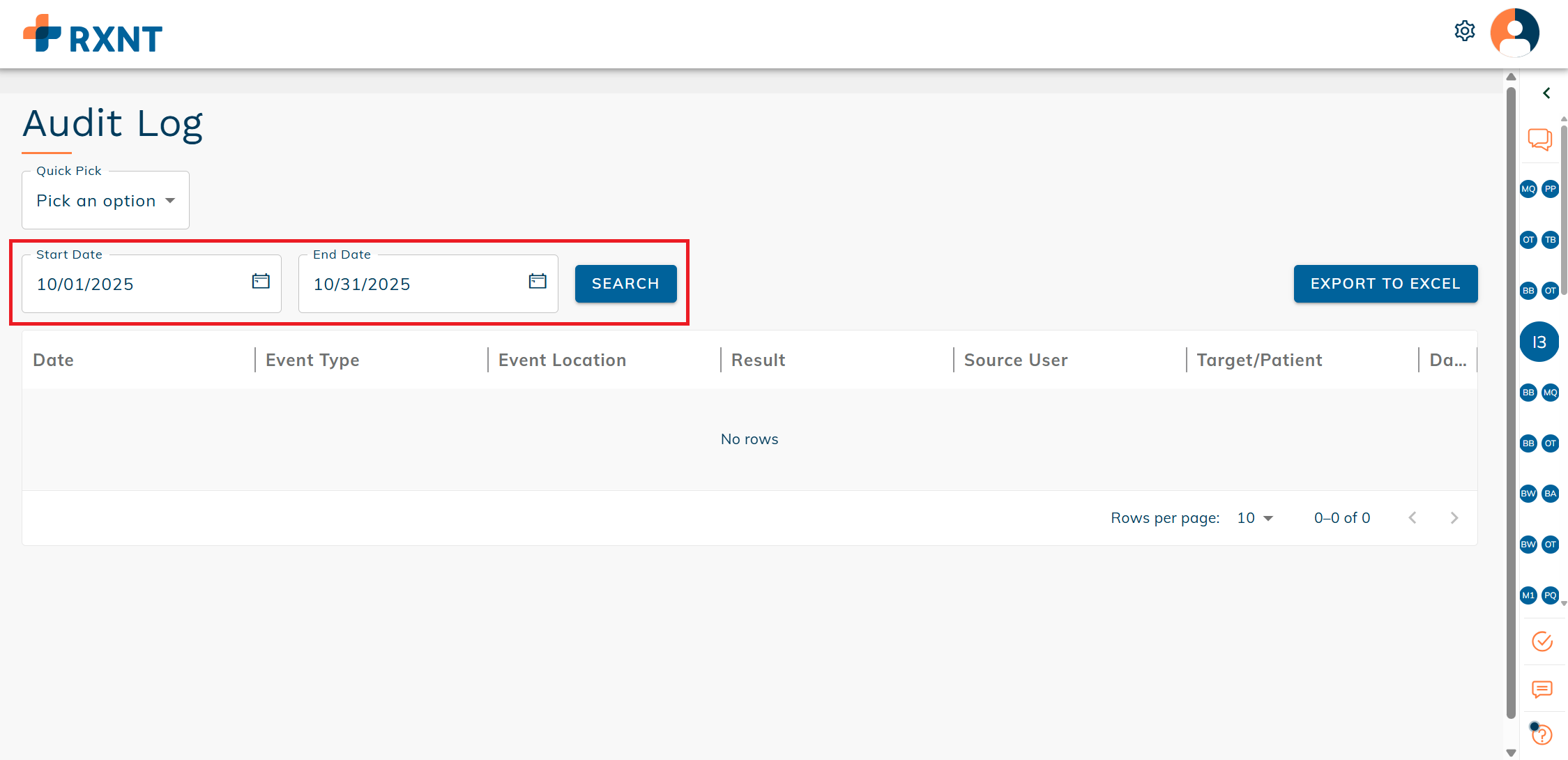Open End Date calendar picker

(x=538, y=282)
